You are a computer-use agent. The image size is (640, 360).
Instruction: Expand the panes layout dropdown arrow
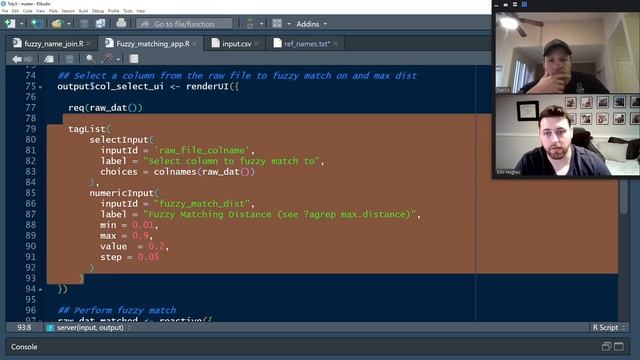point(289,24)
